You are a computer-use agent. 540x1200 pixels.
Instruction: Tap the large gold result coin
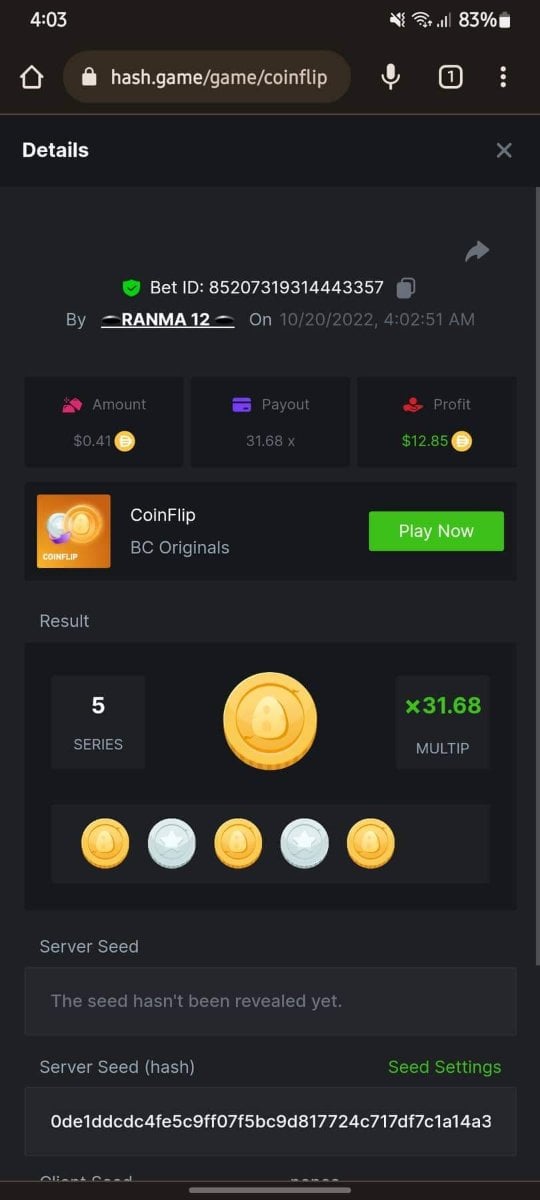270,722
